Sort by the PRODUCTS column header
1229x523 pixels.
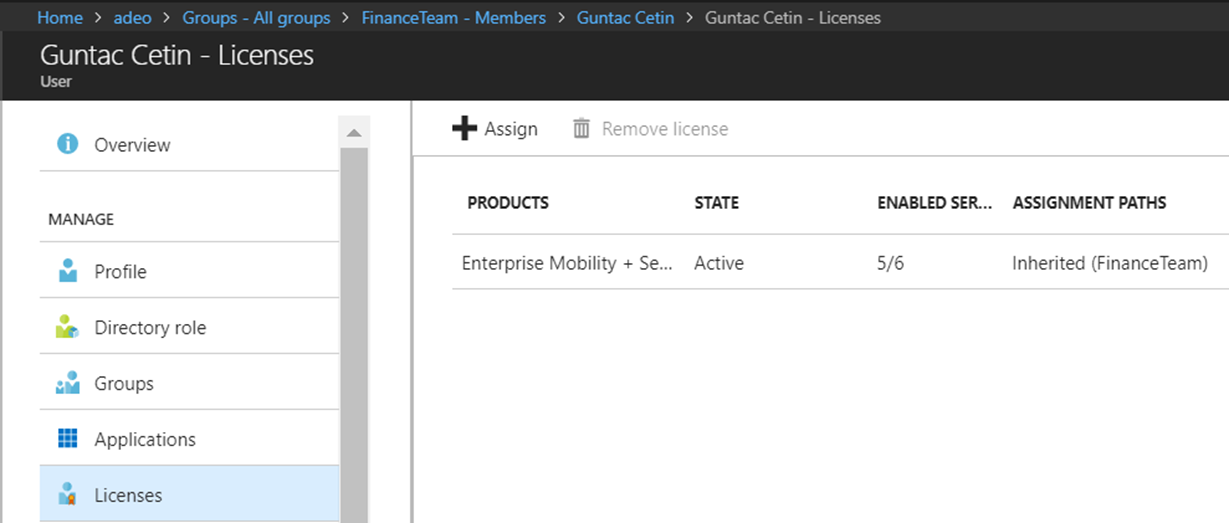[508, 203]
